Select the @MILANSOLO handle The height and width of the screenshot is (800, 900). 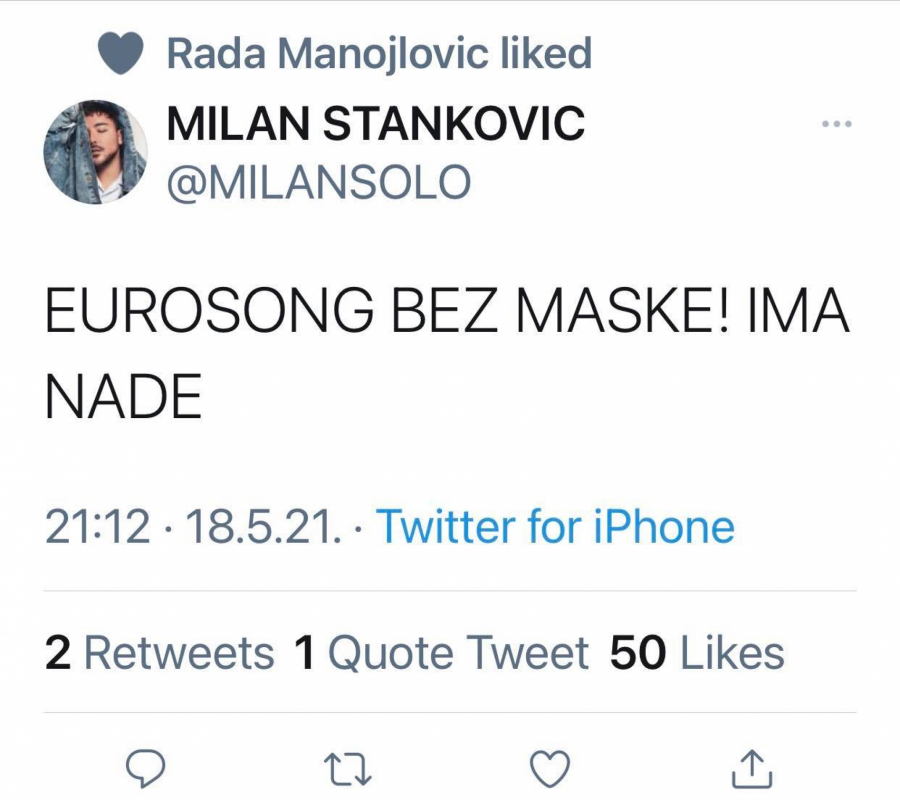(x=315, y=180)
